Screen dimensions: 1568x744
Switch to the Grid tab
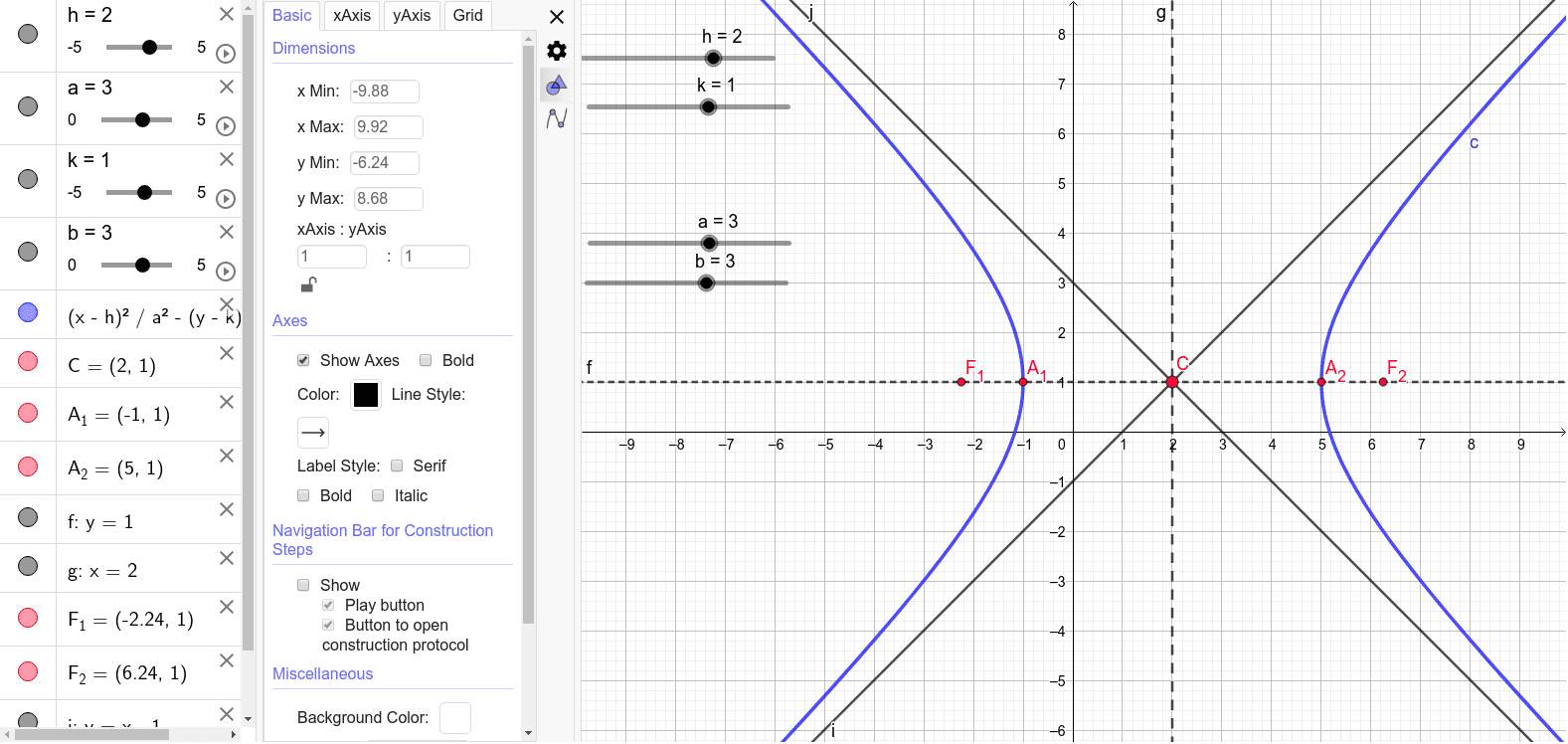tap(467, 16)
